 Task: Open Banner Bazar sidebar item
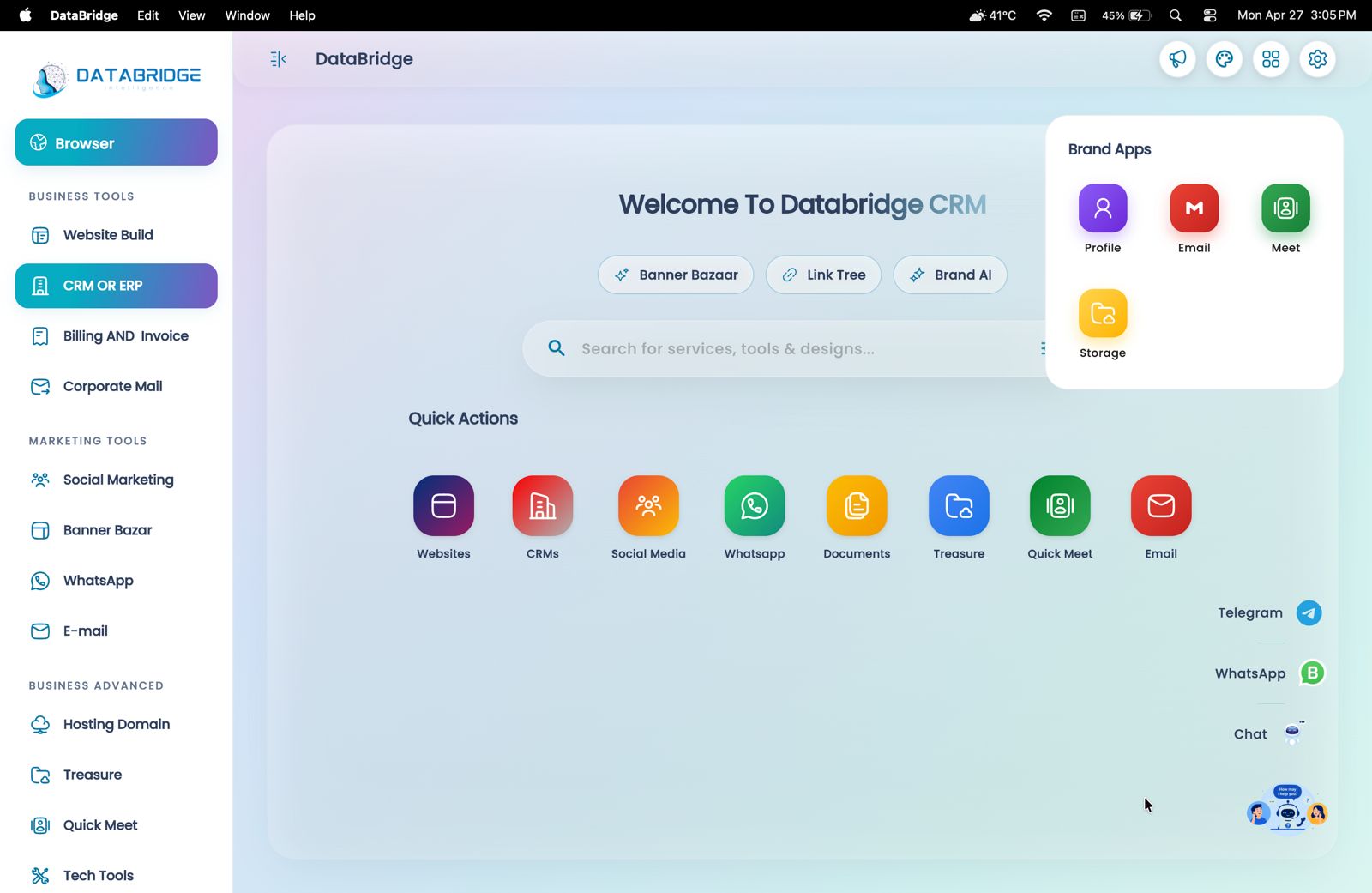tap(117, 530)
